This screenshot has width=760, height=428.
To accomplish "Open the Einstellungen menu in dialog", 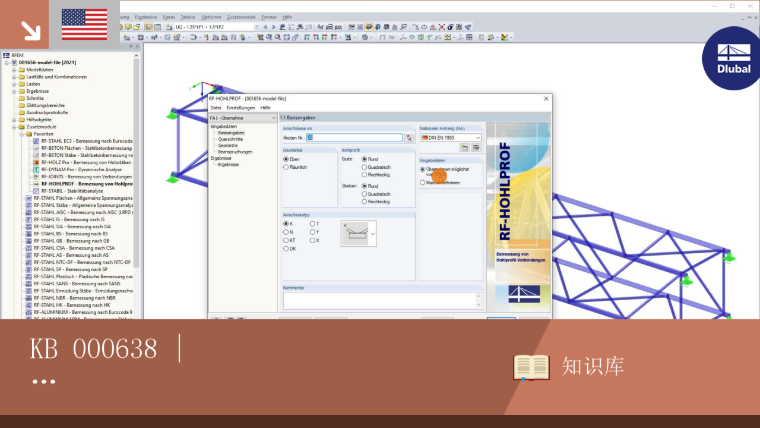I will [240, 108].
